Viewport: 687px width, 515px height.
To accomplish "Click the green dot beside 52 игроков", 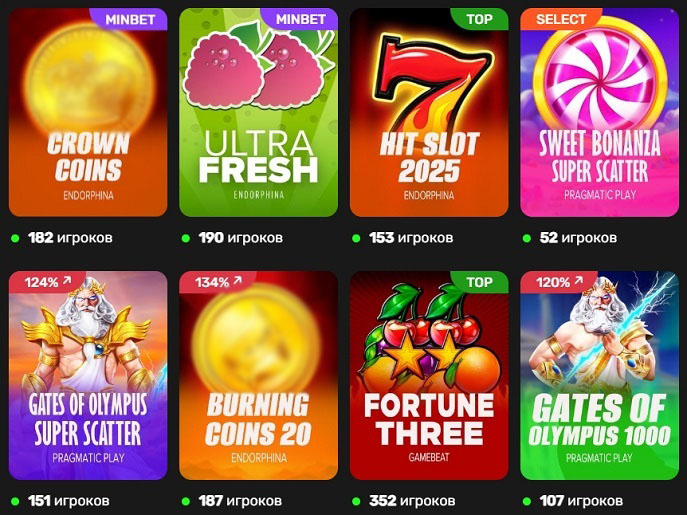I will point(527,238).
